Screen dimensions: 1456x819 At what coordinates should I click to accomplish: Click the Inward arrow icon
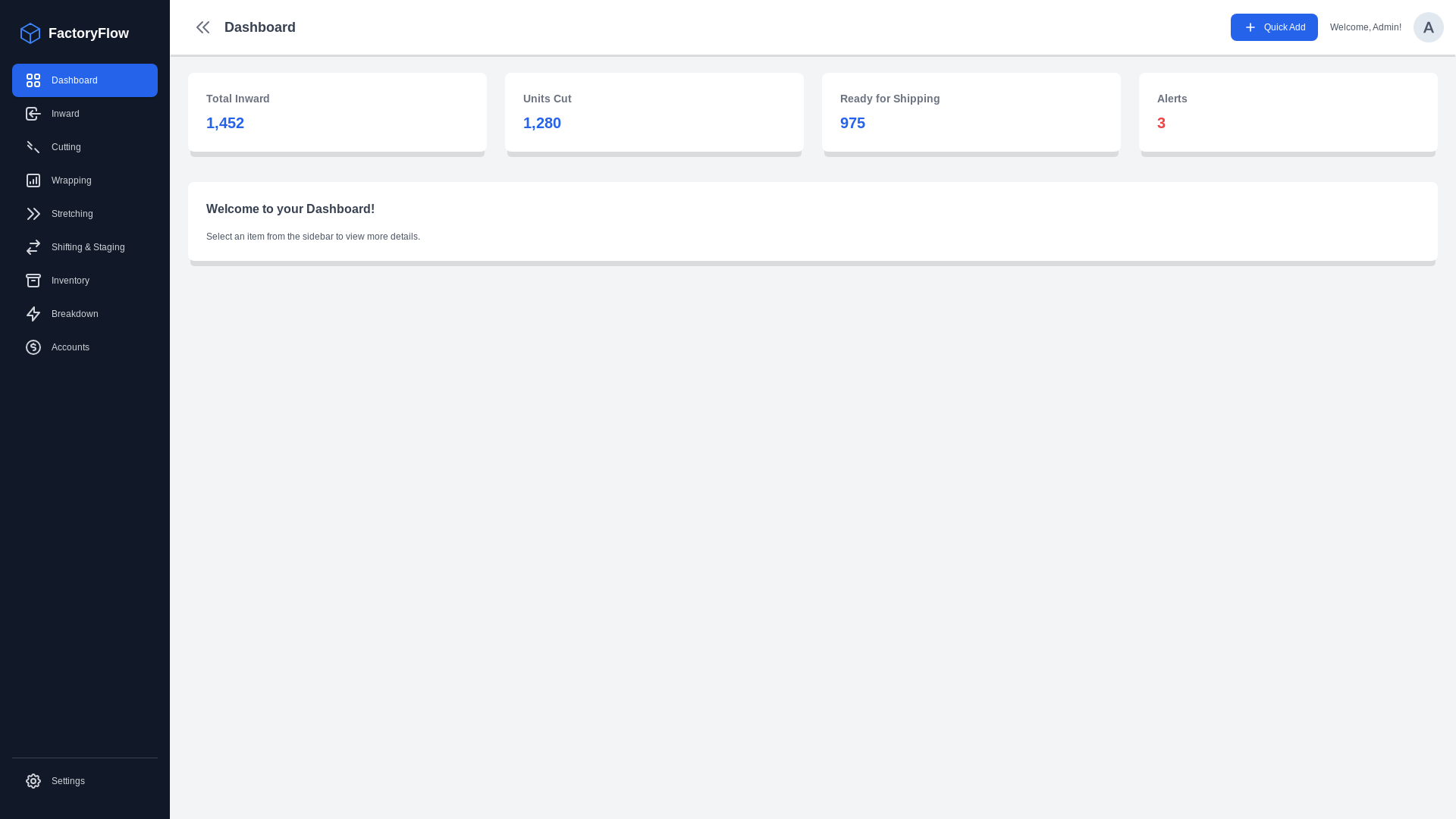[33, 114]
